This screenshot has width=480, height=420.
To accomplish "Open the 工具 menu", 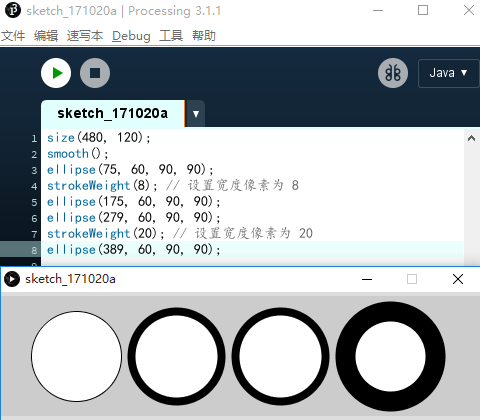I will click(x=171, y=36).
